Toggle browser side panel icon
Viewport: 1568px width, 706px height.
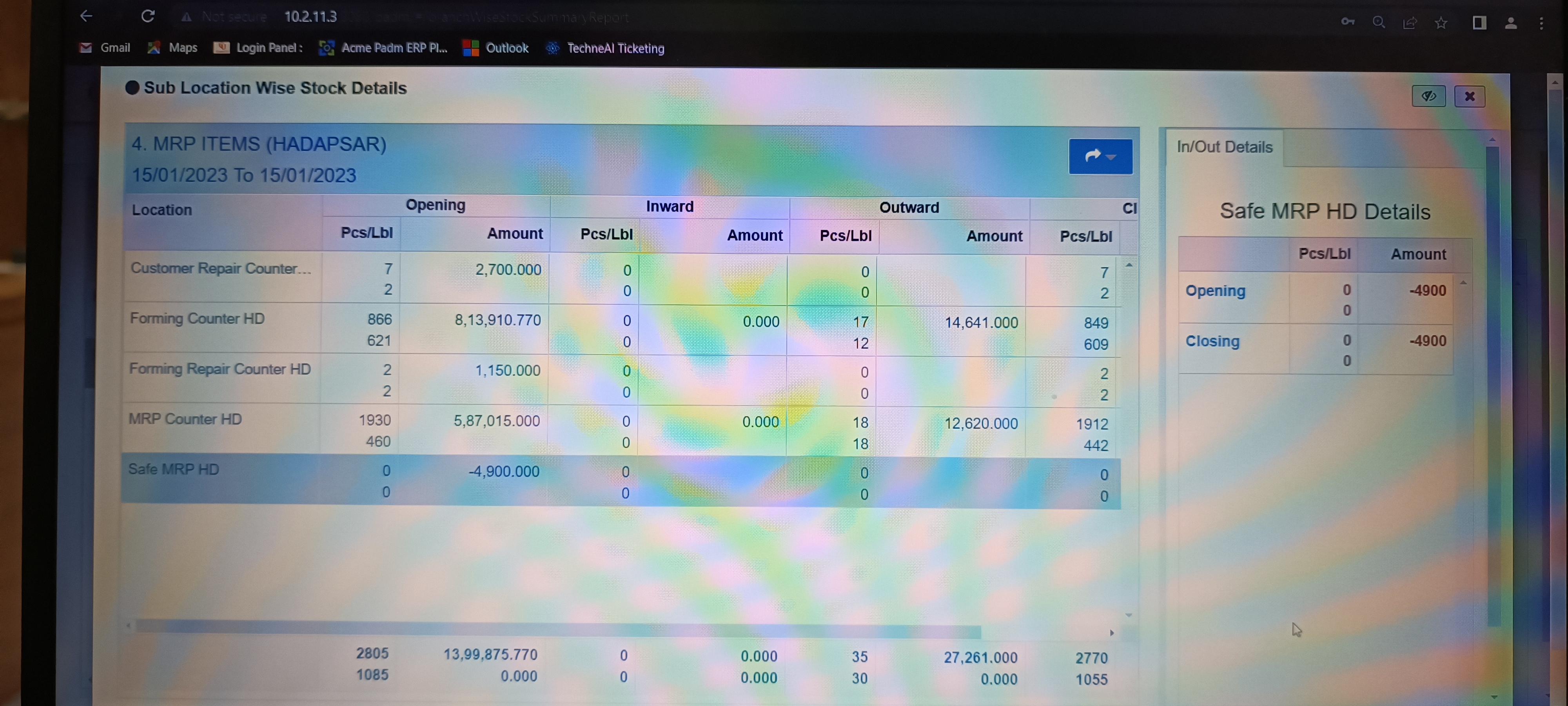pos(1479,23)
